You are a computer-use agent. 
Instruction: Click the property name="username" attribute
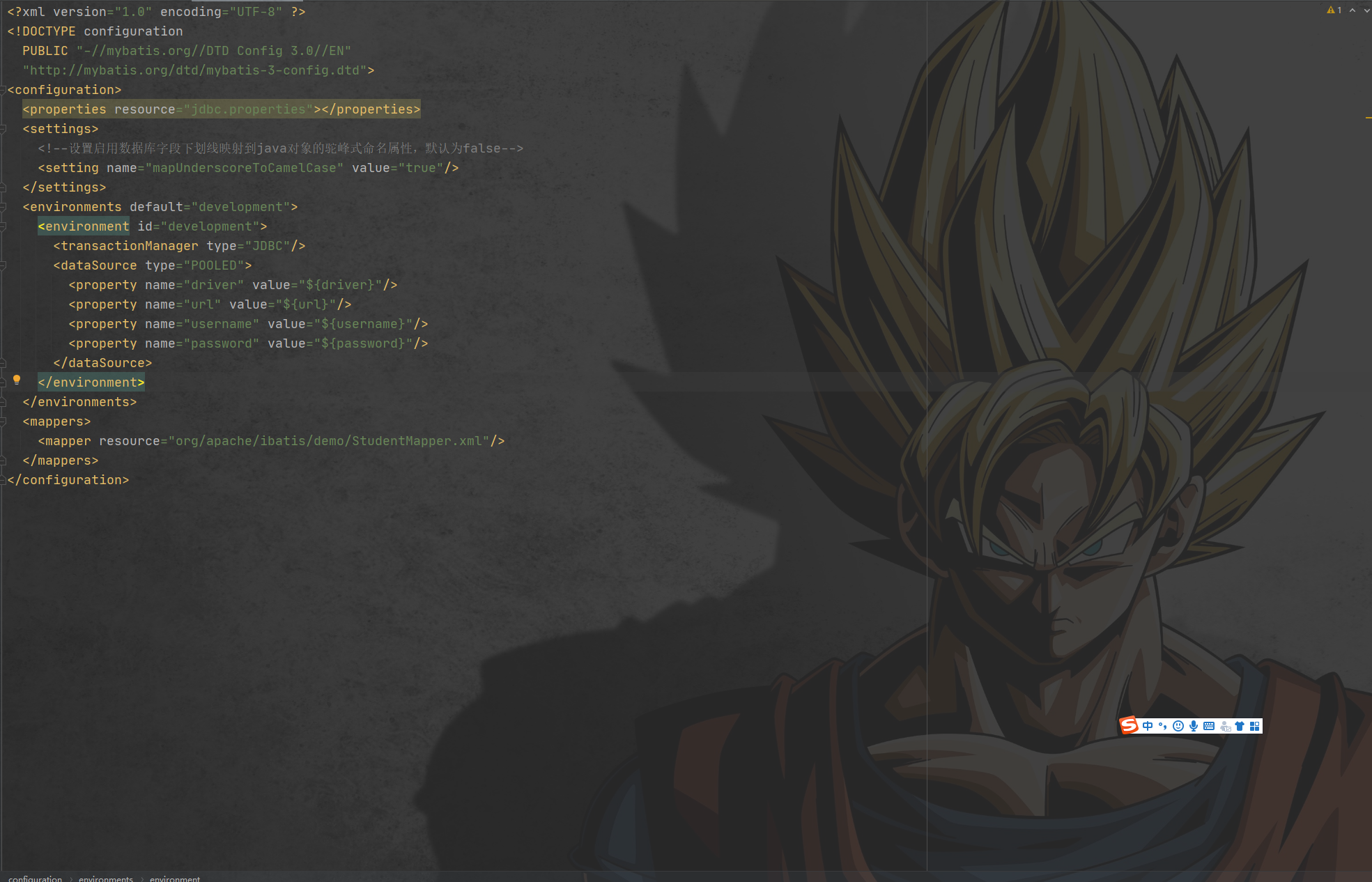click(202, 324)
